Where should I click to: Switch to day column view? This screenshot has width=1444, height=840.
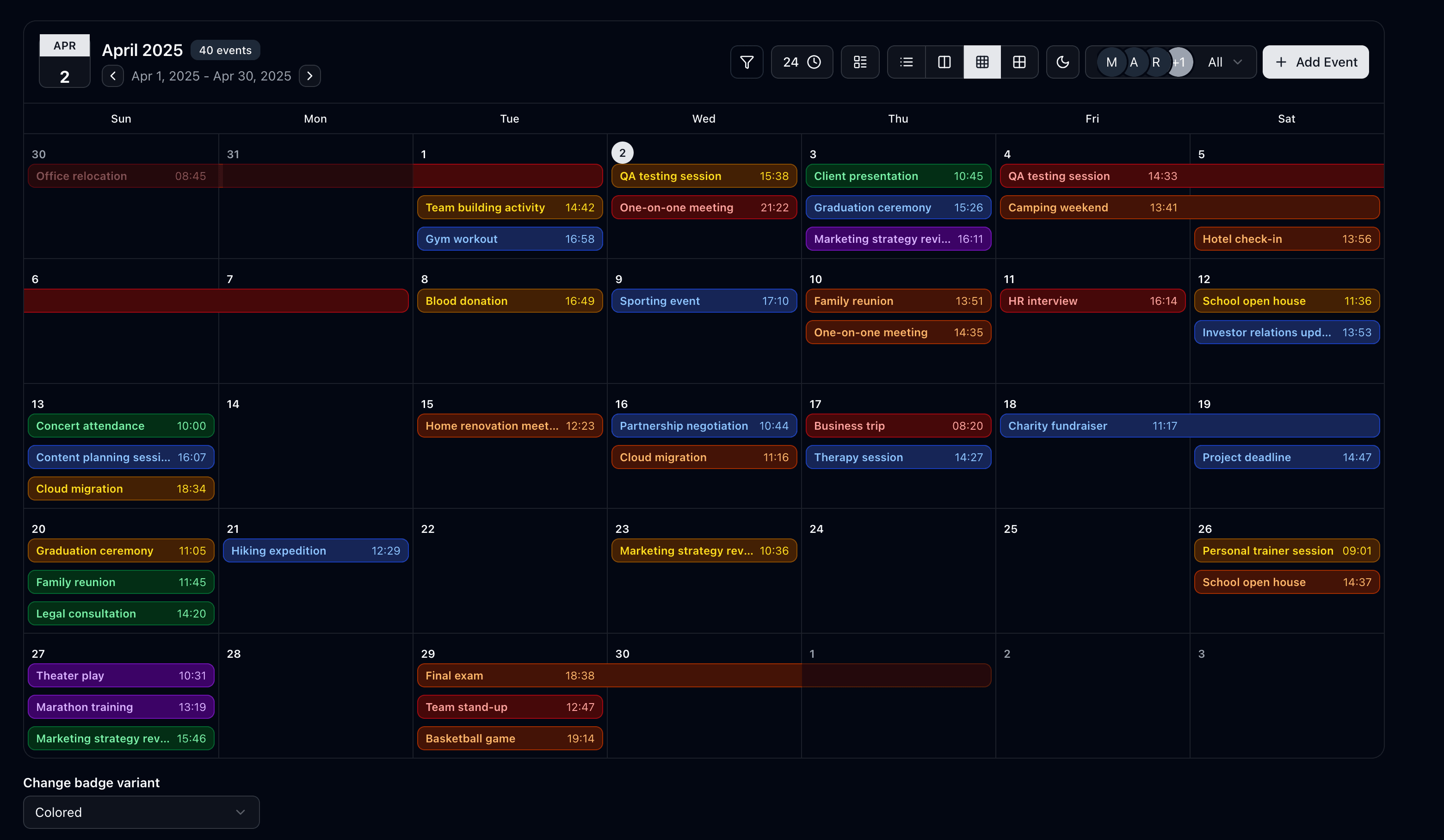(x=943, y=62)
